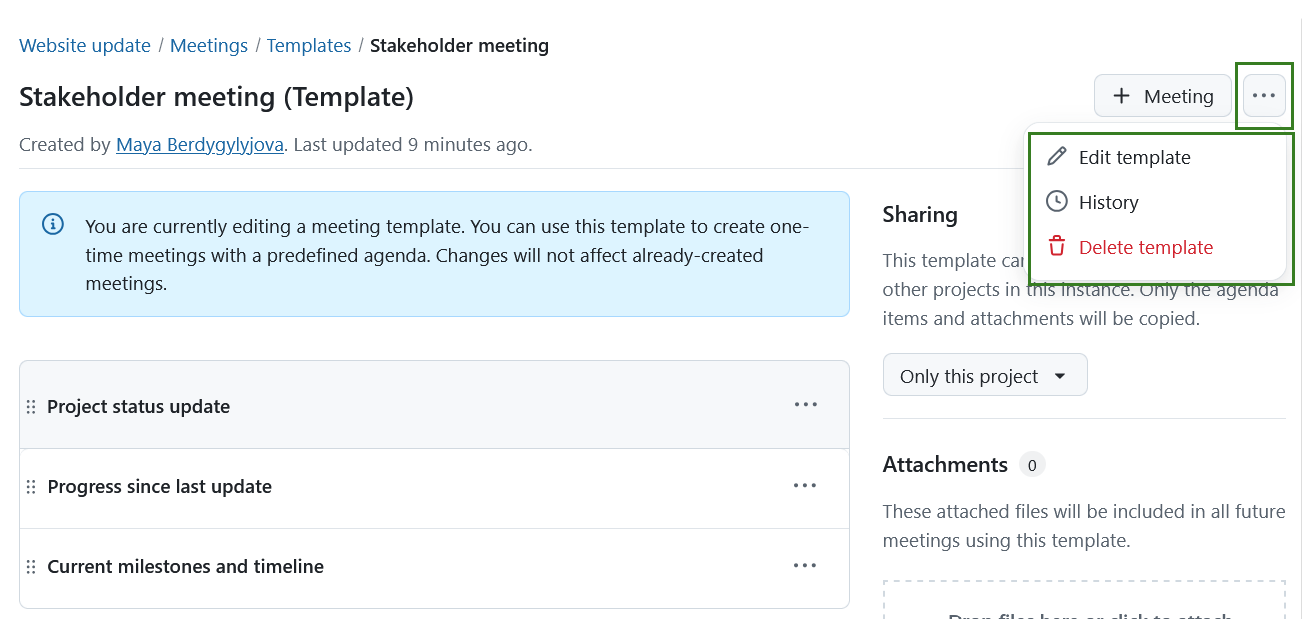Choose History in the actions menu

(x=1108, y=202)
